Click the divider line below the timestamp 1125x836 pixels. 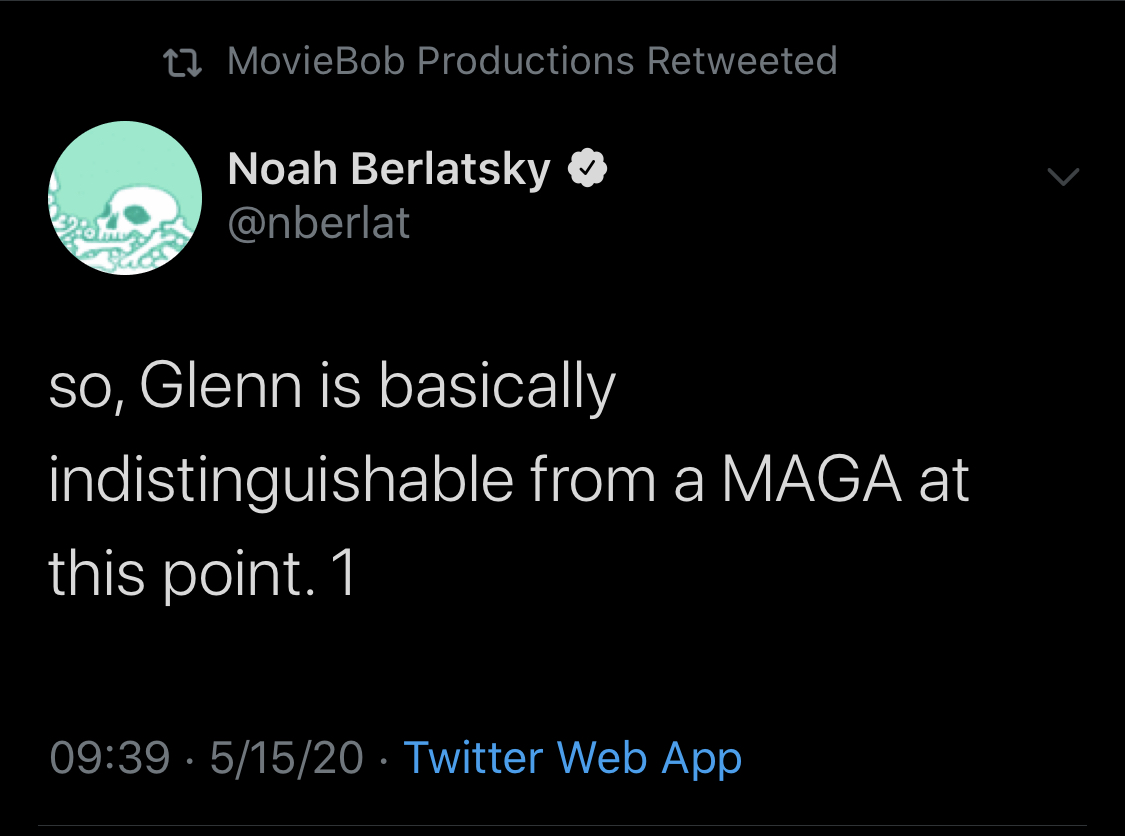tap(562, 825)
